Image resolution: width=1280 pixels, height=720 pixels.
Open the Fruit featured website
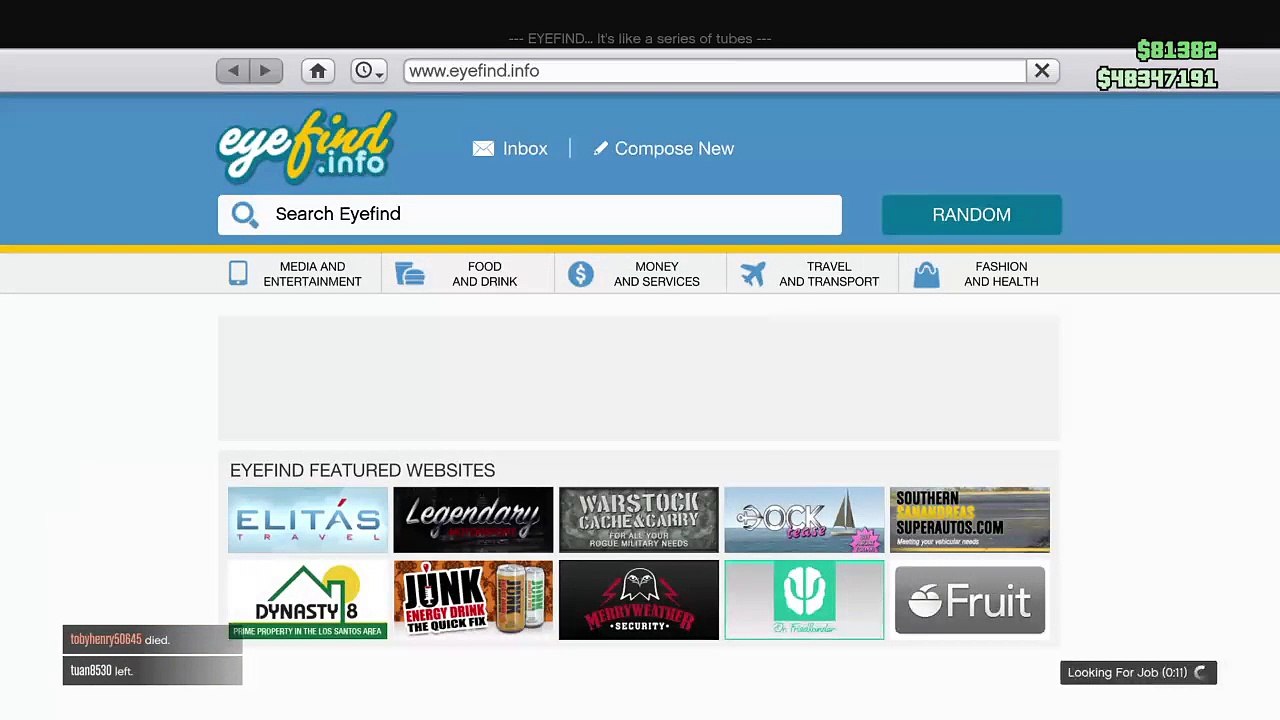pos(970,600)
